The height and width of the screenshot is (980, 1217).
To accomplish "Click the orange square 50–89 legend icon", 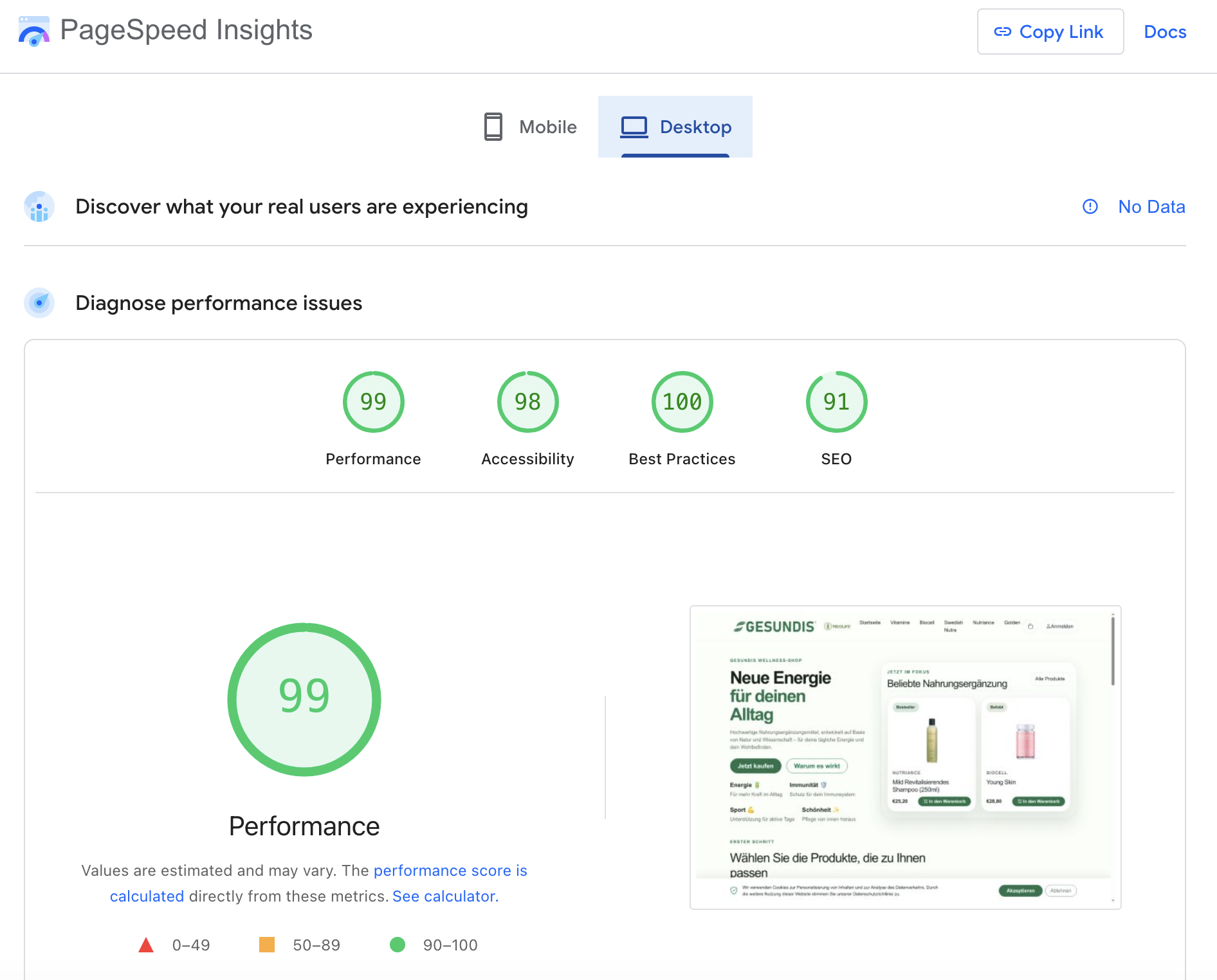I will tap(267, 945).
